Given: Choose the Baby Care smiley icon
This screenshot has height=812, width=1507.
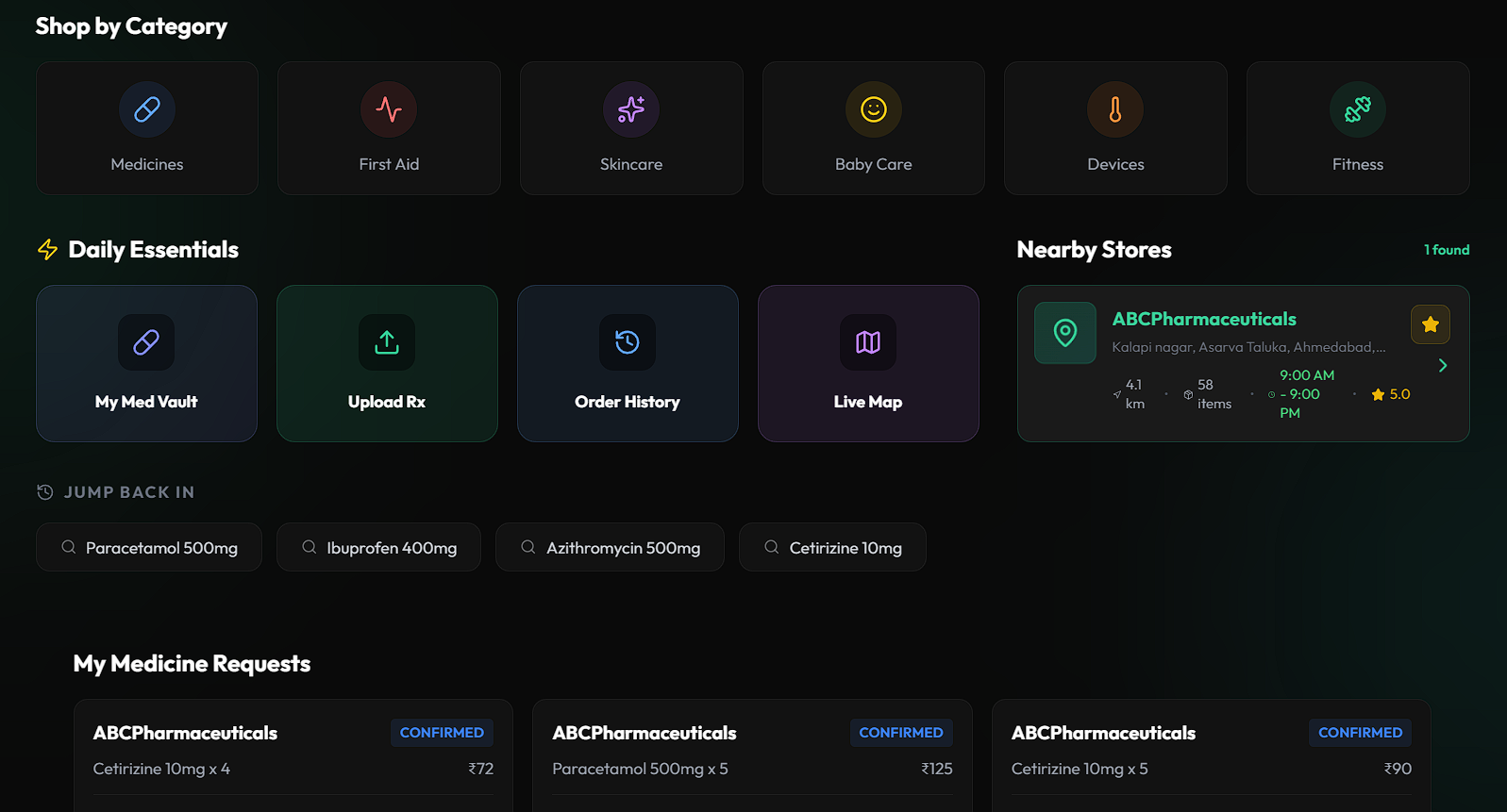Looking at the screenshot, I should [874, 109].
